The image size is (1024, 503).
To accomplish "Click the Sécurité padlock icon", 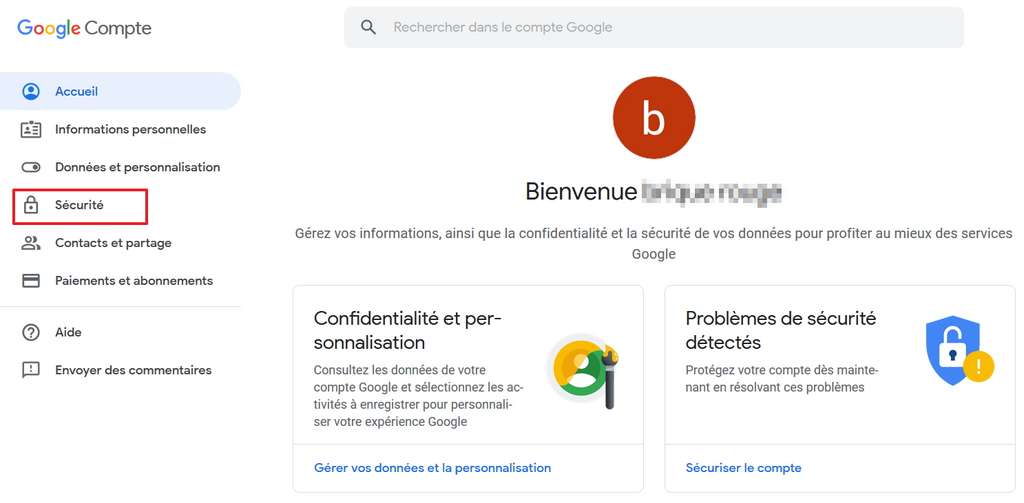I will (x=31, y=206).
